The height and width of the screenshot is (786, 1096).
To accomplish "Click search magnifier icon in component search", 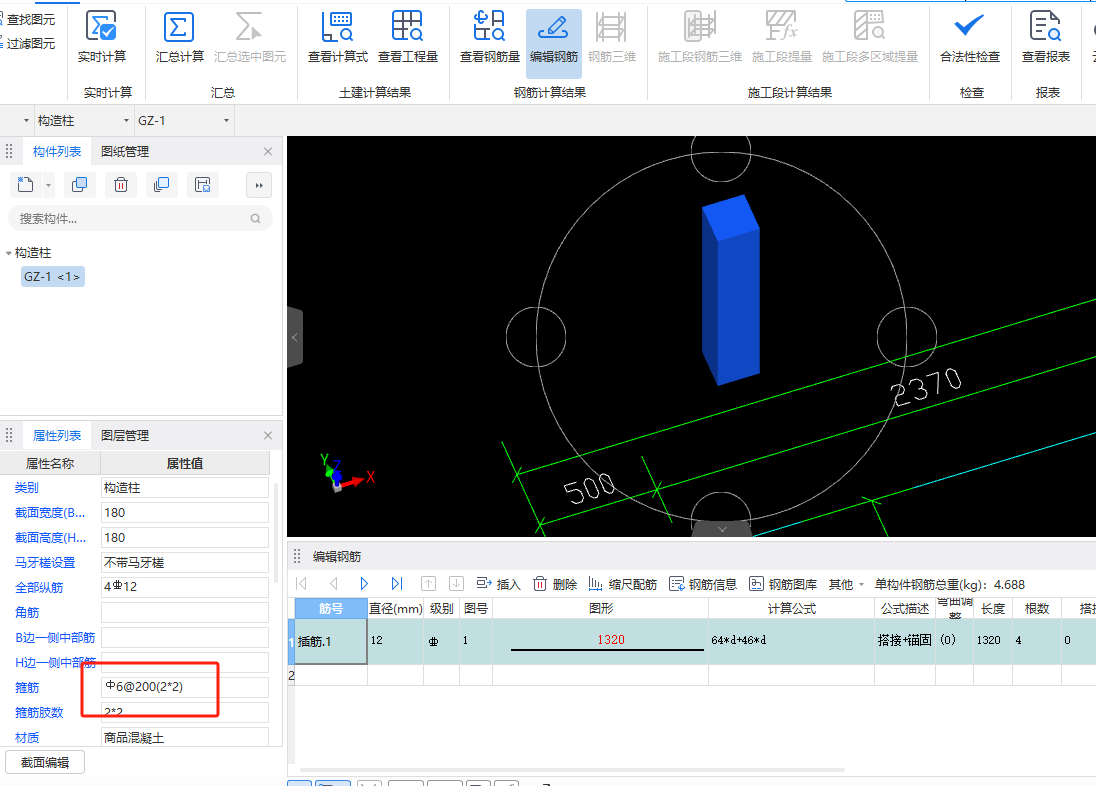I will (256, 219).
